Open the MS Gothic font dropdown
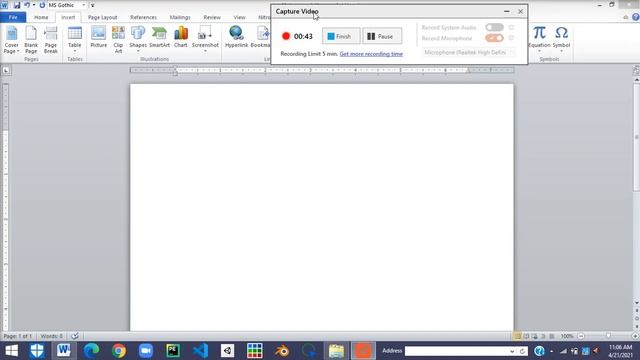The height and width of the screenshot is (360, 640). (84, 5)
